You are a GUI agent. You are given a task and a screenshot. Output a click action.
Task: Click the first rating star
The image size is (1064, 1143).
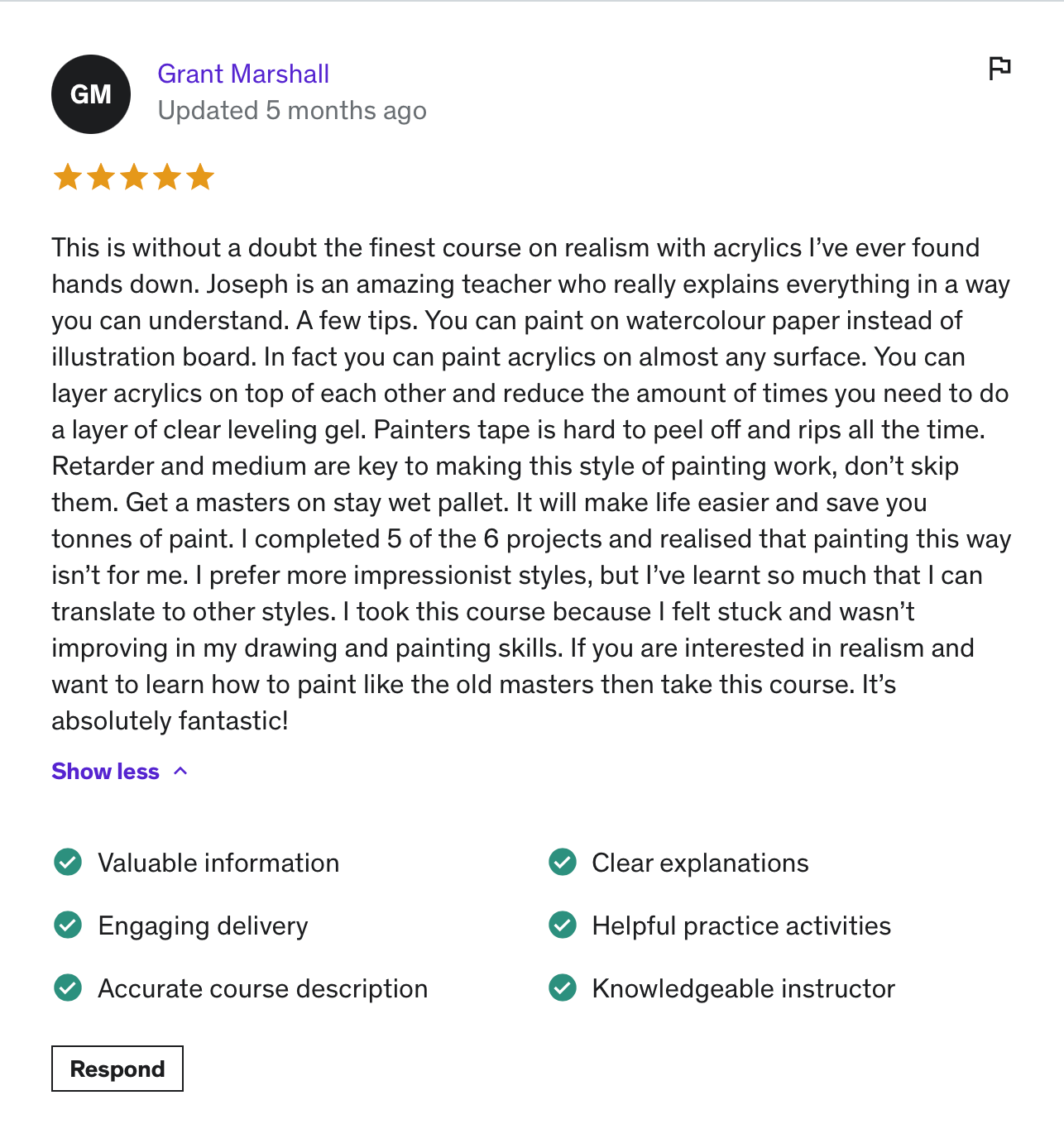[x=68, y=177]
